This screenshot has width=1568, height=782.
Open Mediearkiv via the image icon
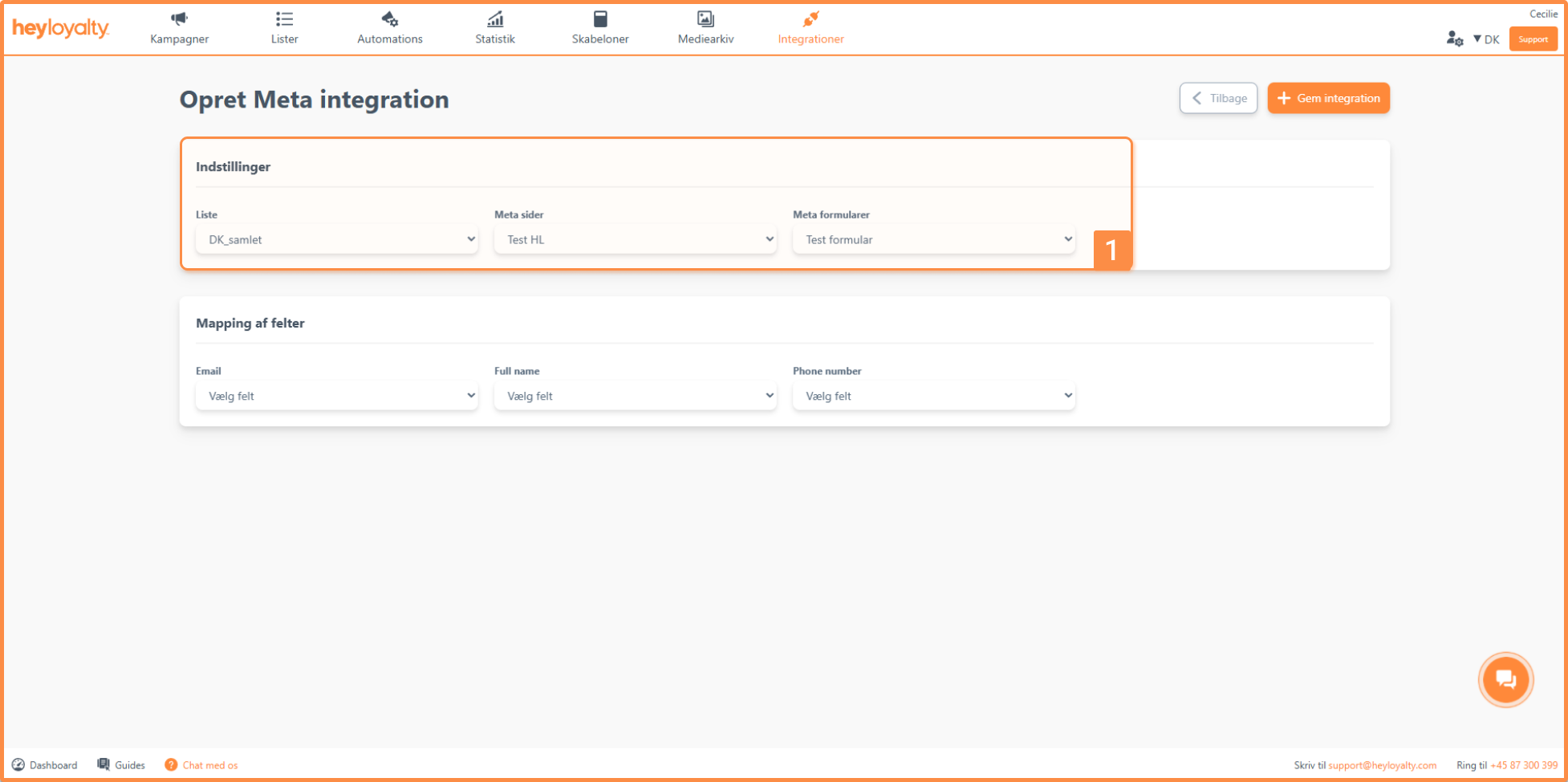[705, 19]
